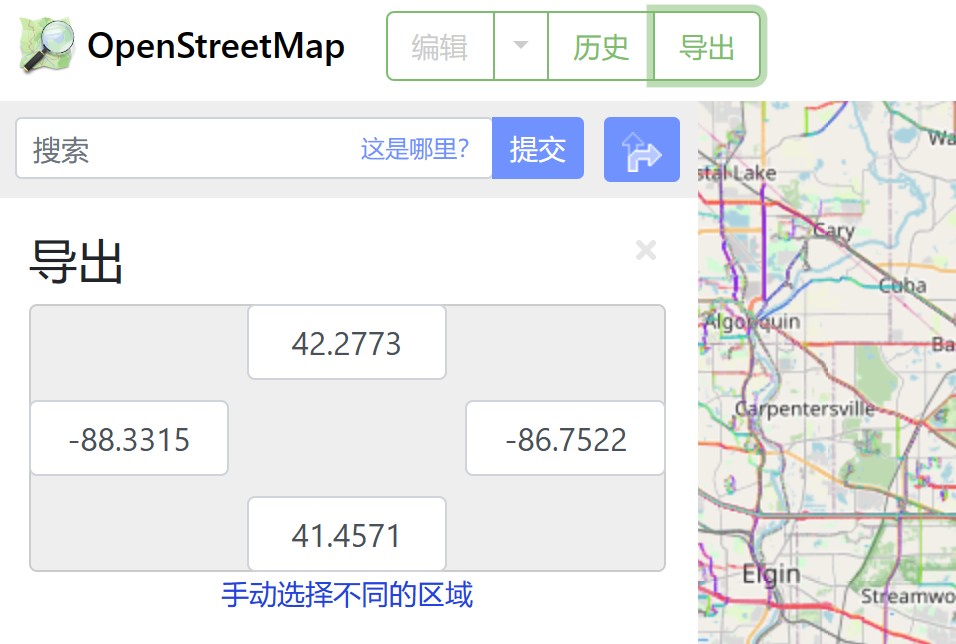The height and width of the screenshot is (644, 956).
Task: Select the 导出 export tab
Action: 707,46
